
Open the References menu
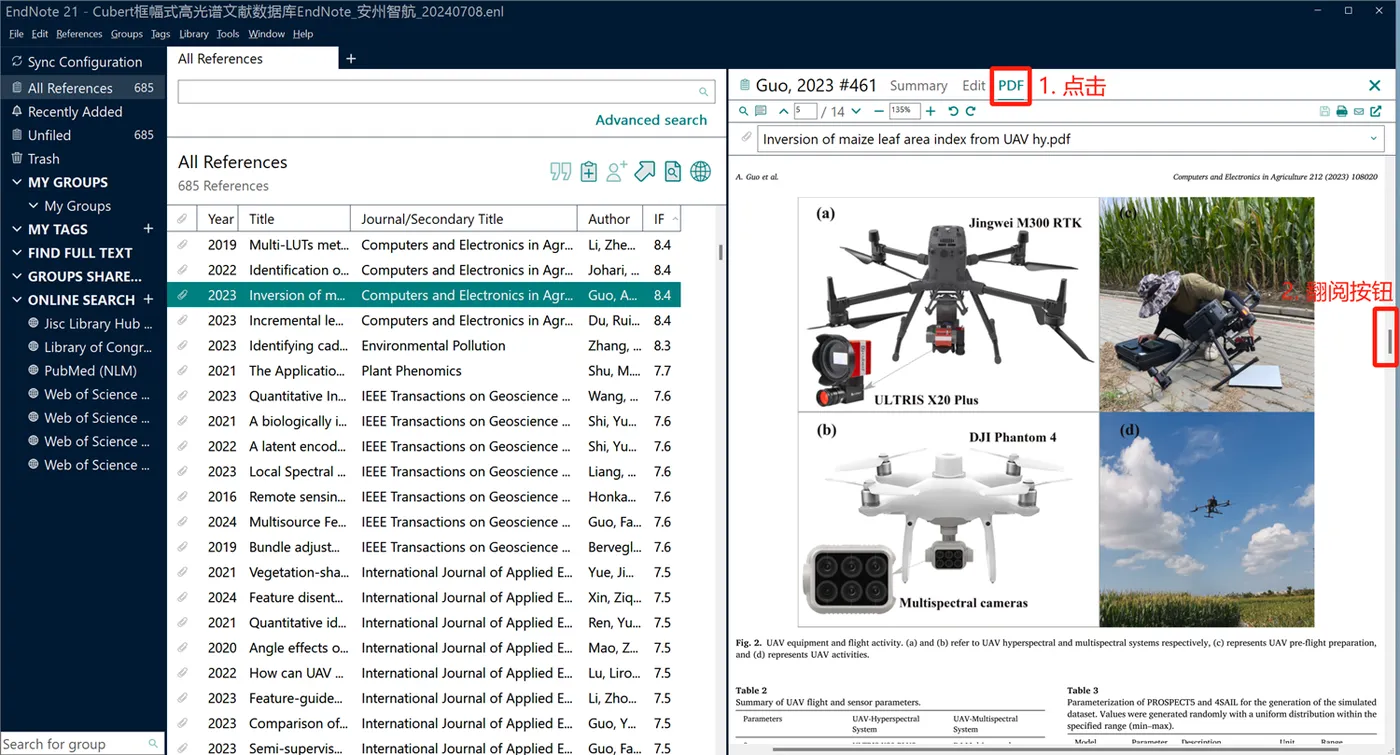(79, 34)
